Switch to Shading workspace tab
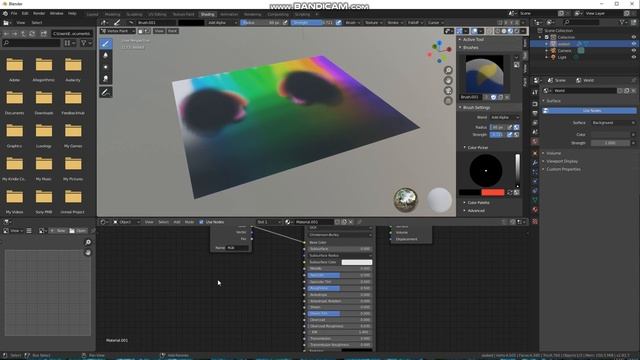 pyautogui.click(x=207, y=14)
